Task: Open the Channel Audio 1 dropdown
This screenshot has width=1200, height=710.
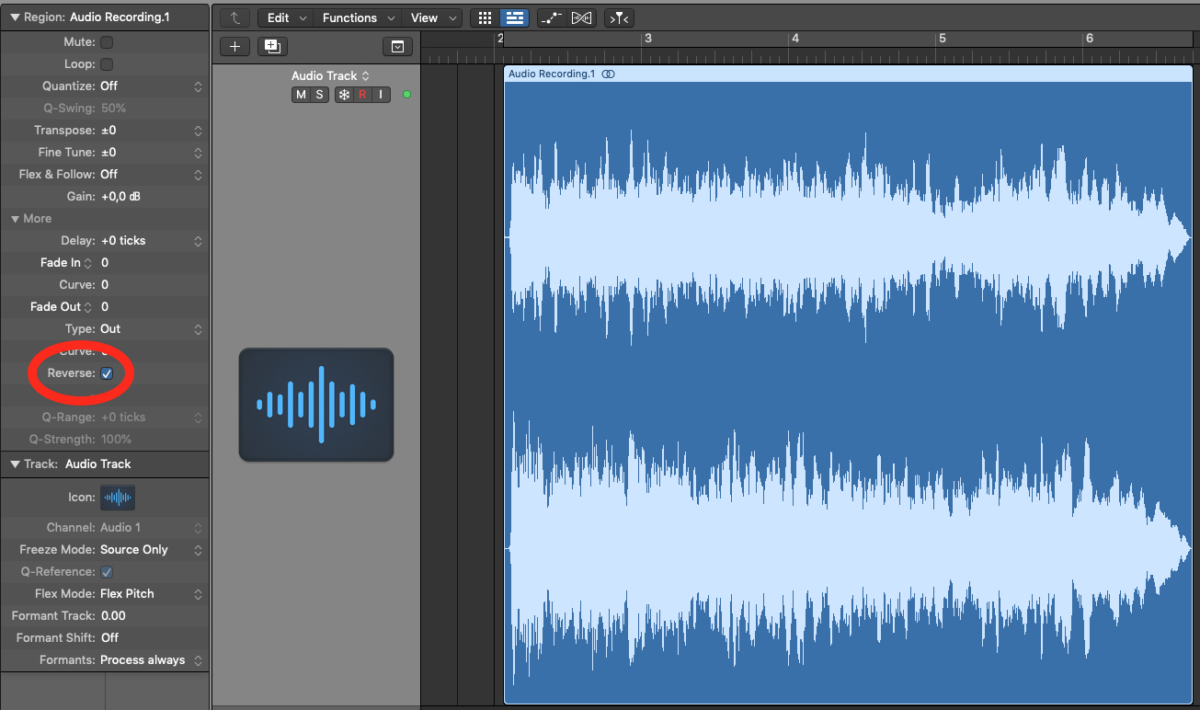Action: click(x=152, y=528)
